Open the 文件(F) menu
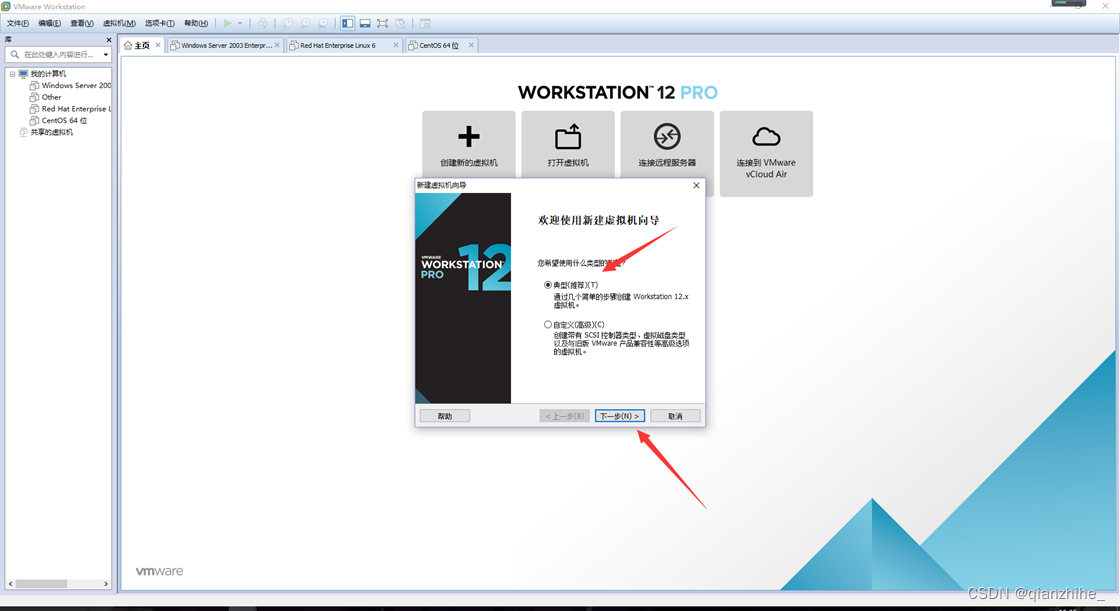Screen dimensions: 1120x611 pyautogui.click(x=18, y=24)
